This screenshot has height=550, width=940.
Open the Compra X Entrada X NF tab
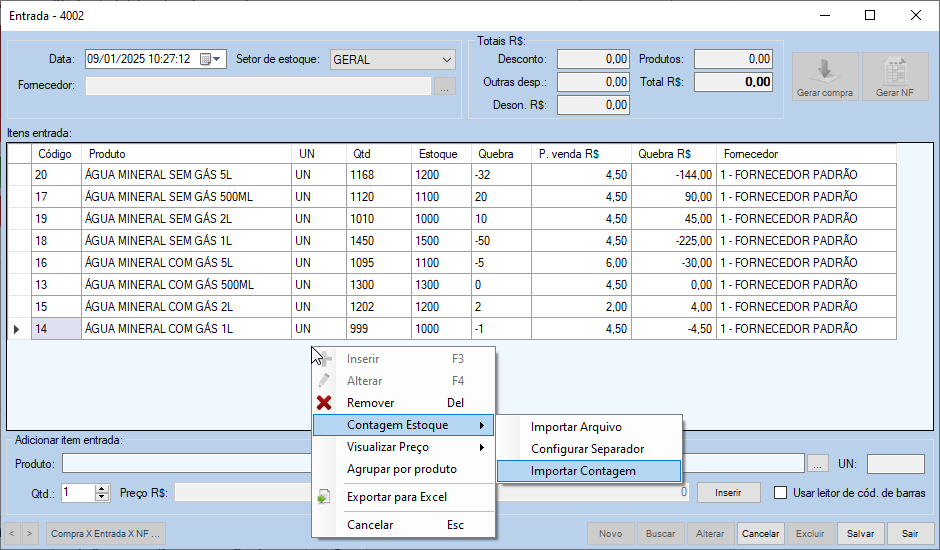pos(105,534)
